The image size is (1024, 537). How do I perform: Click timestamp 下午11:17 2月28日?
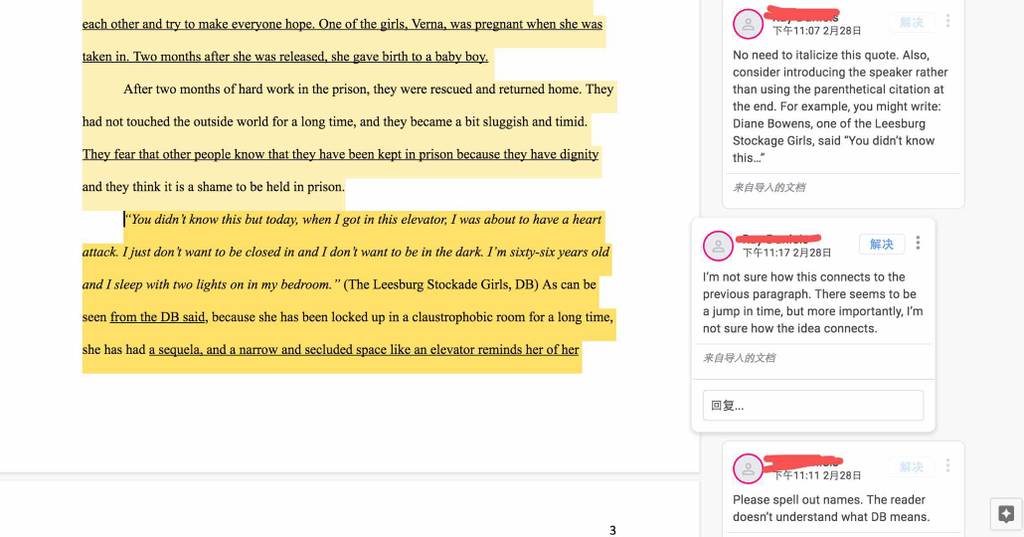tap(787, 253)
